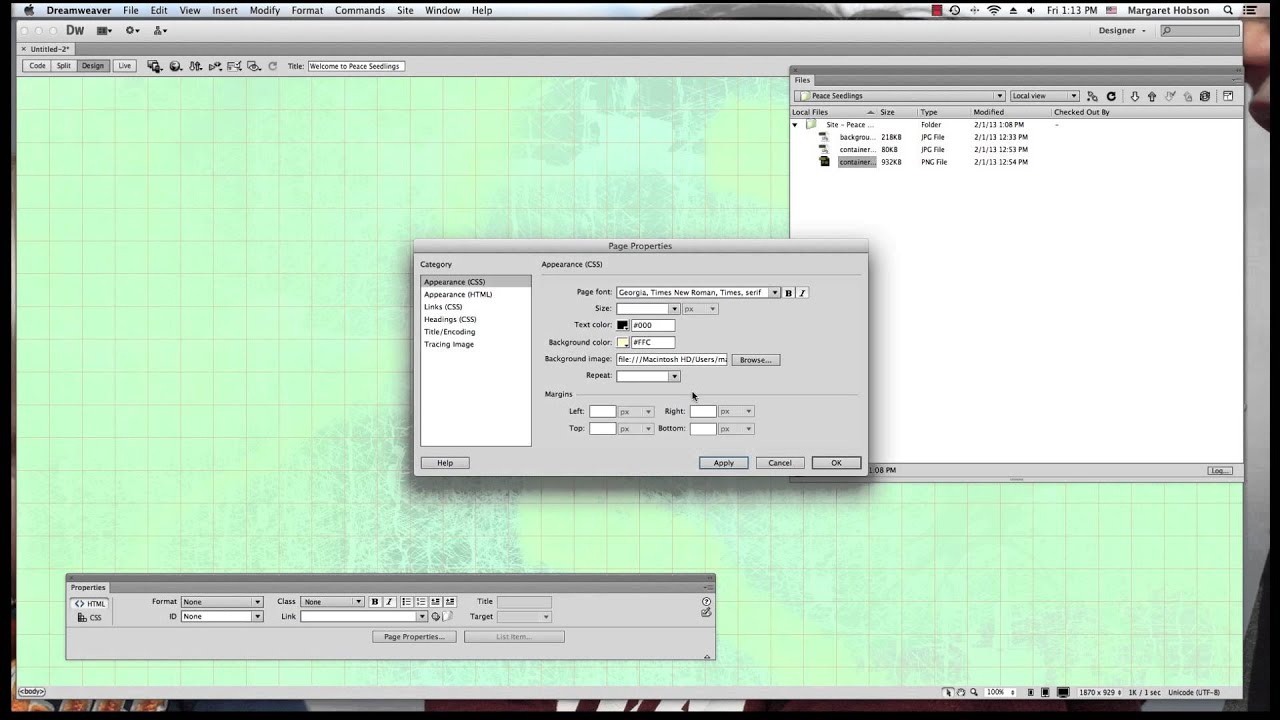
Task: Toggle Italic for page font in dialog
Action: (802, 293)
